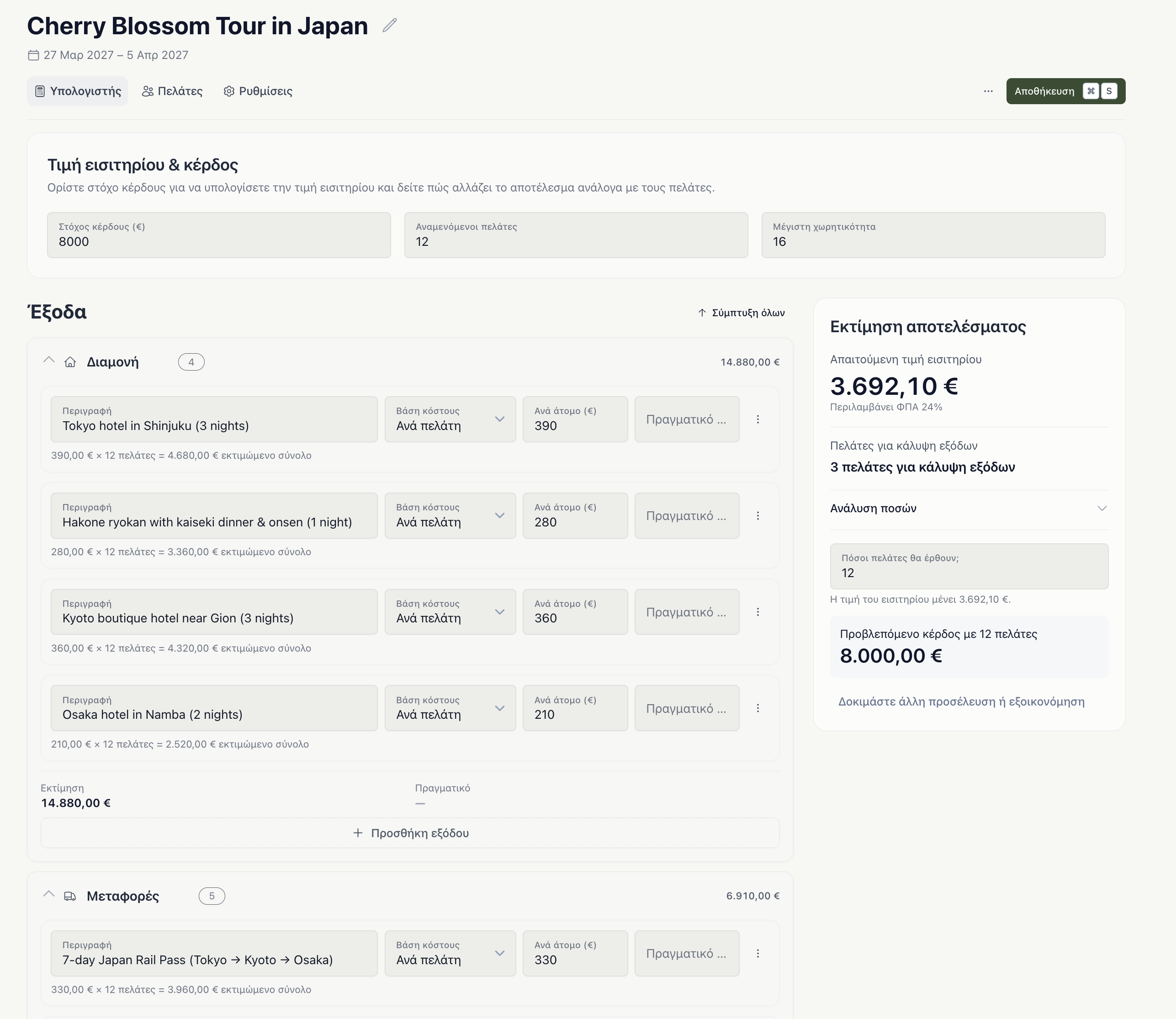
Task: Click the pencil icon to edit tour title
Action: pos(389,26)
